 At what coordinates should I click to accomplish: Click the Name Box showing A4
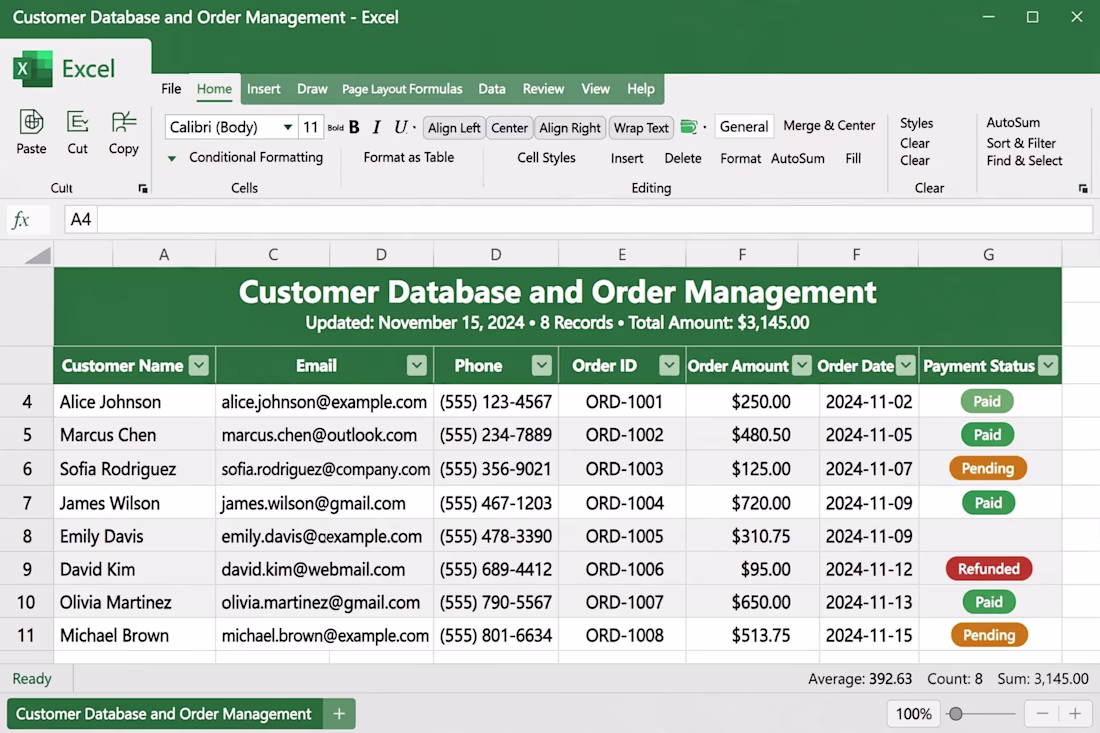click(x=81, y=220)
